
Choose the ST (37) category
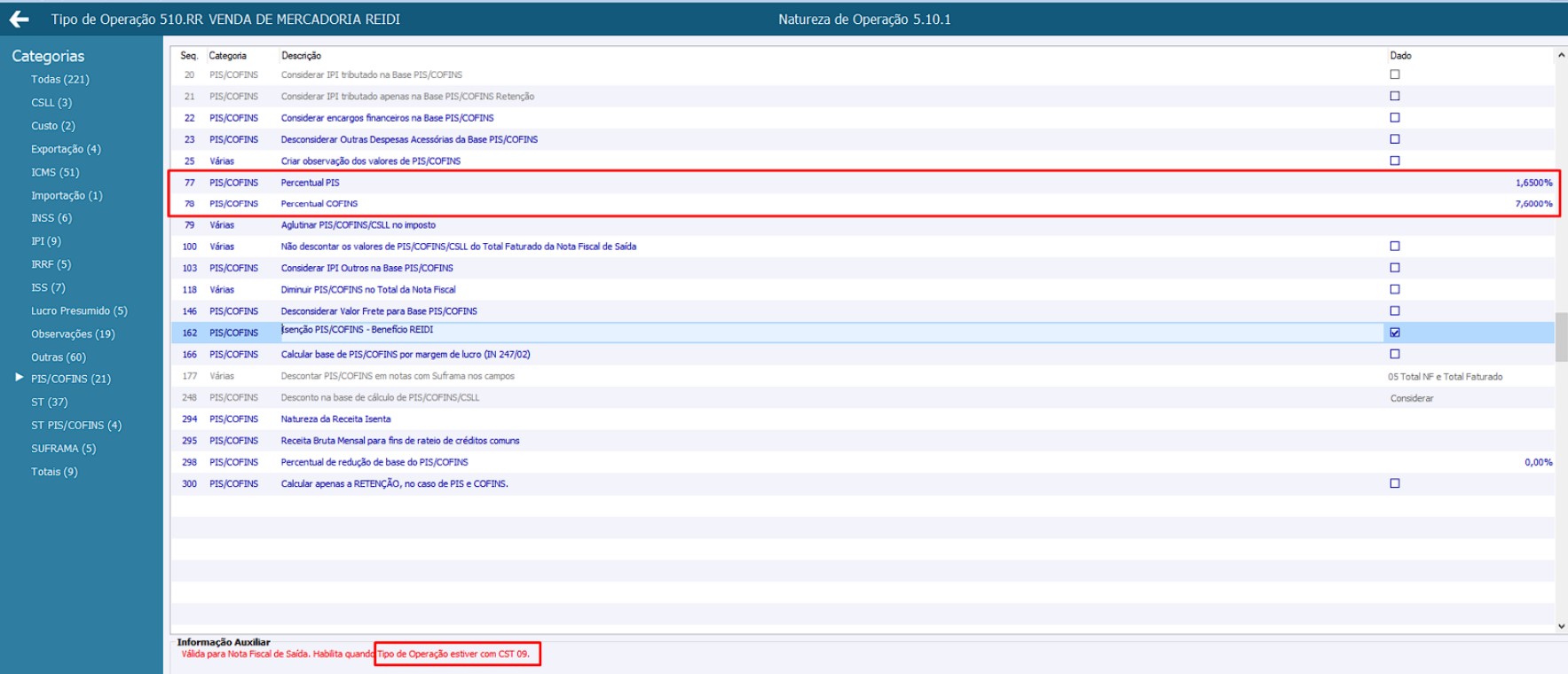[x=50, y=402]
